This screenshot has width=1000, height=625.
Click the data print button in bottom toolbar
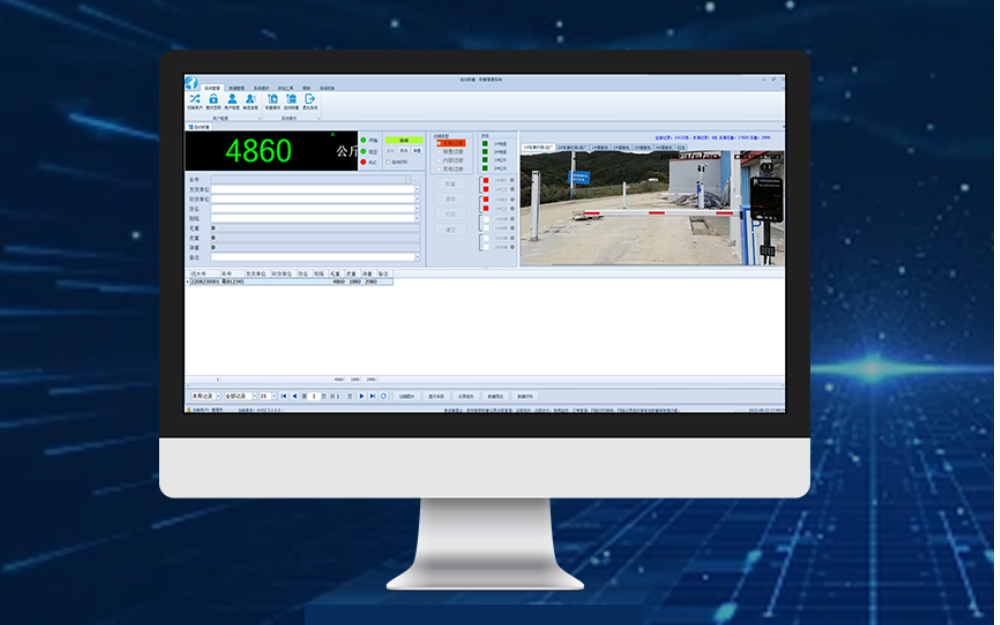525,396
